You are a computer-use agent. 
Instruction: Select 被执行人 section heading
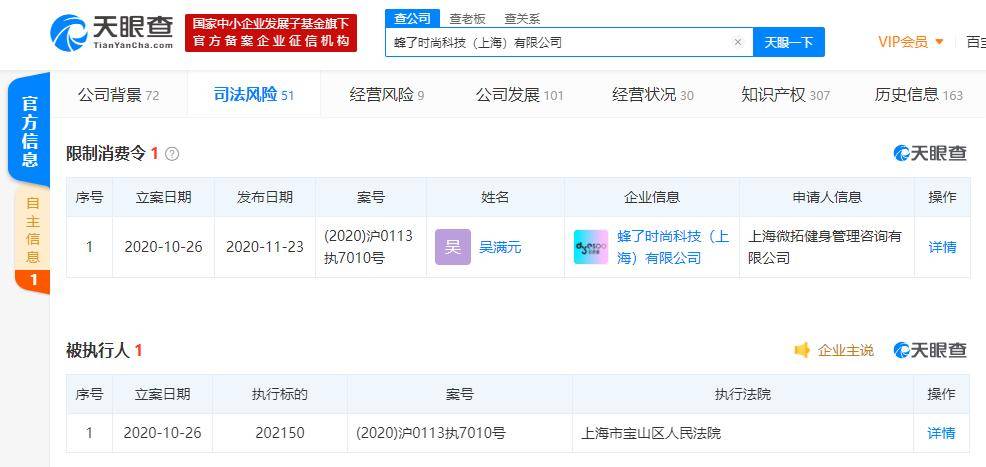(x=98, y=350)
